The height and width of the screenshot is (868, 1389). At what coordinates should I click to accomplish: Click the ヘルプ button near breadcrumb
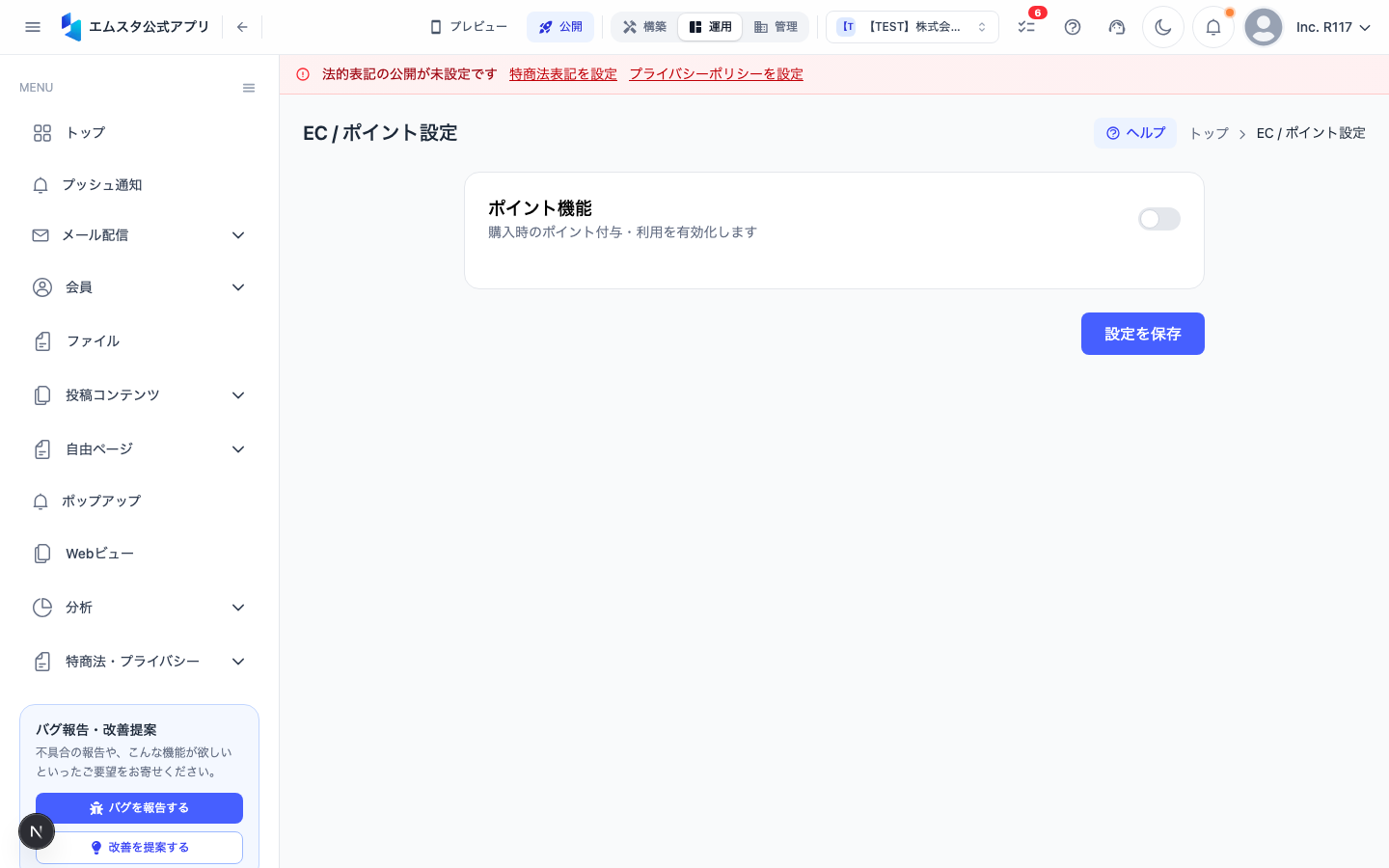pos(1135,133)
